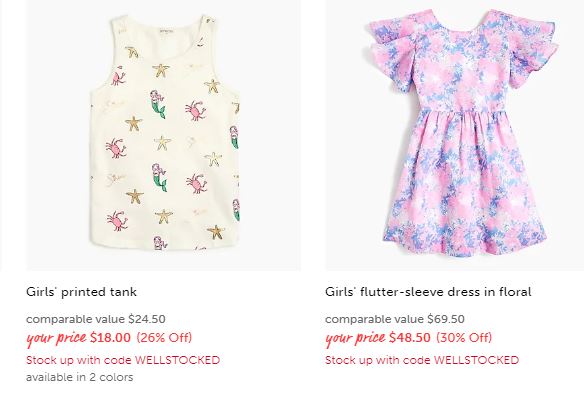
Task: Click the "your price" script label under the dress
Action: (x=355, y=338)
